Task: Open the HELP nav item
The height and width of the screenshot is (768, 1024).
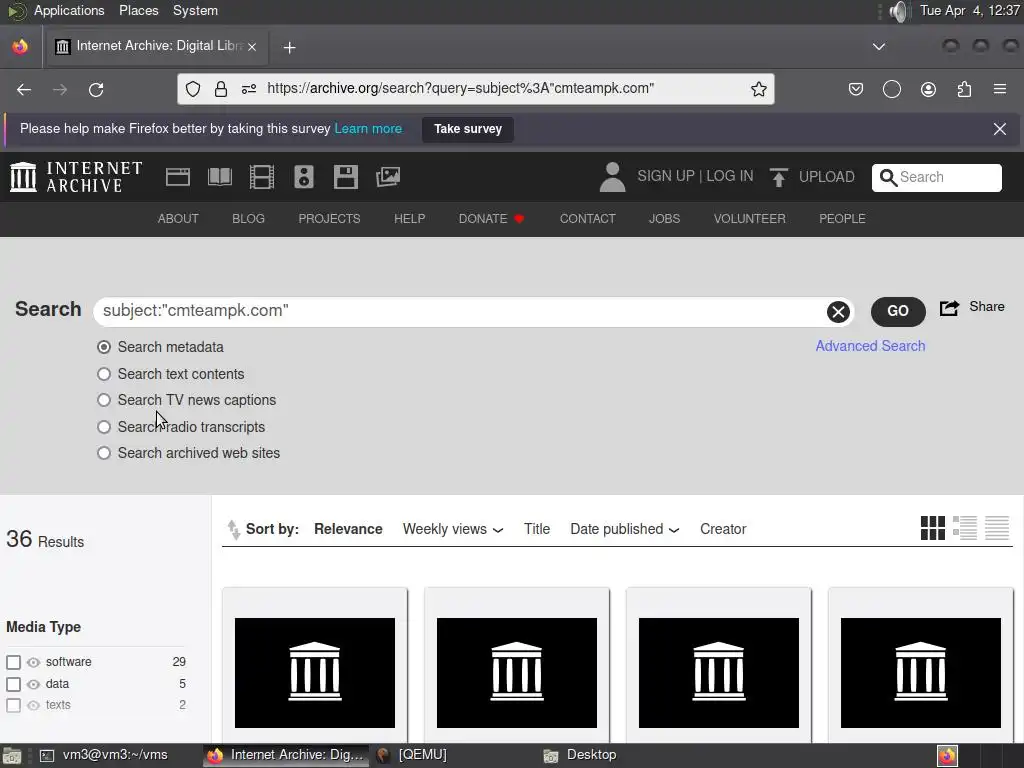Action: [x=409, y=219]
